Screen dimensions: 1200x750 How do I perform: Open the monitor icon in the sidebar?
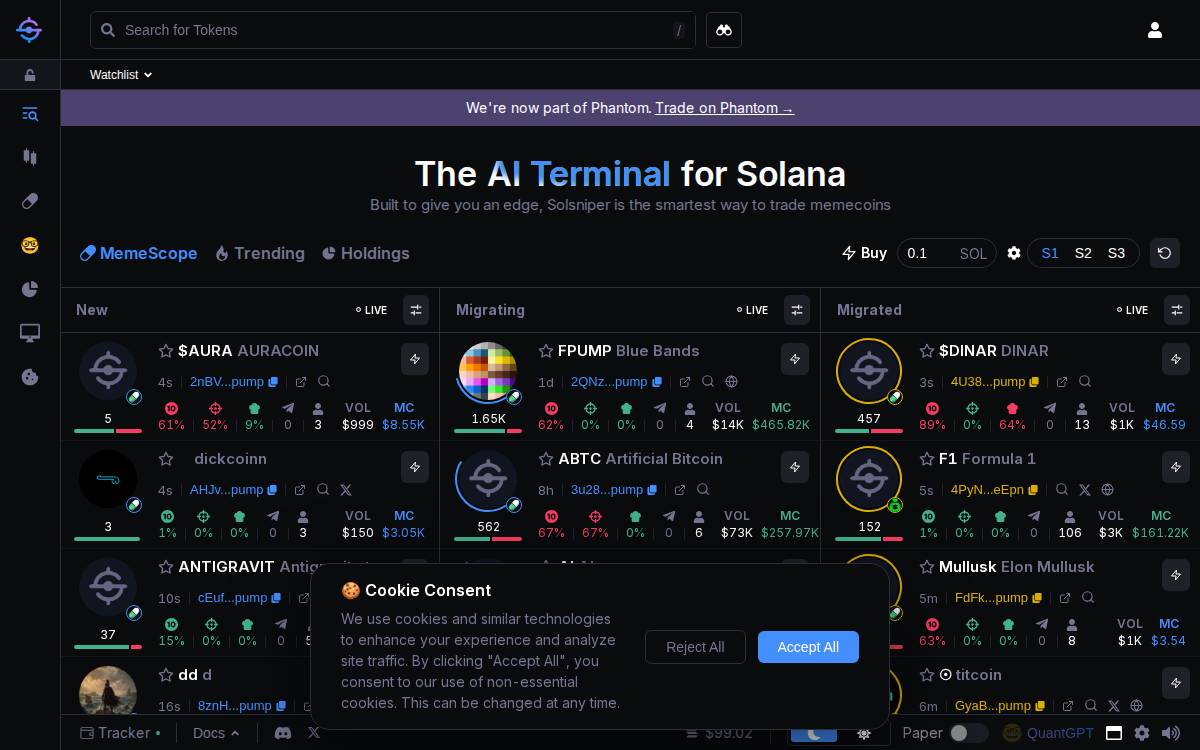point(30,333)
